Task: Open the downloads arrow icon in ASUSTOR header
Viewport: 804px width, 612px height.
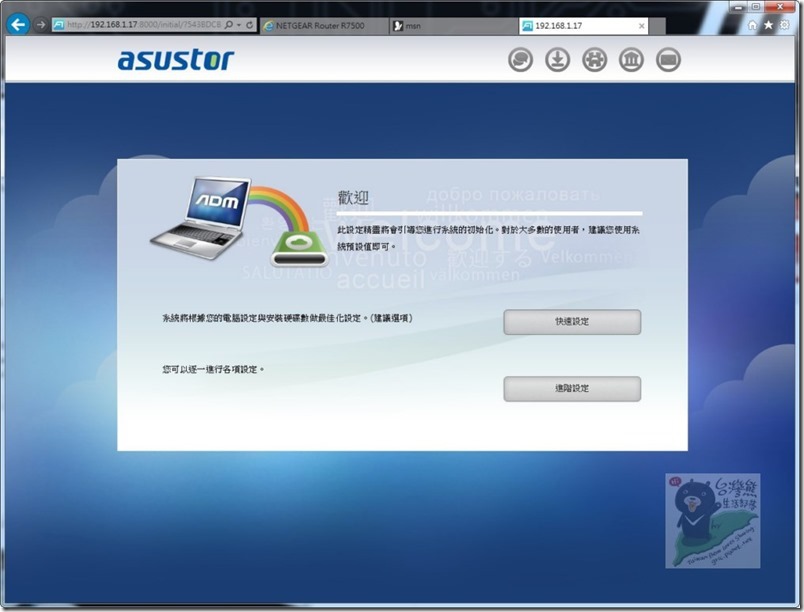Action: click(x=557, y=60)
